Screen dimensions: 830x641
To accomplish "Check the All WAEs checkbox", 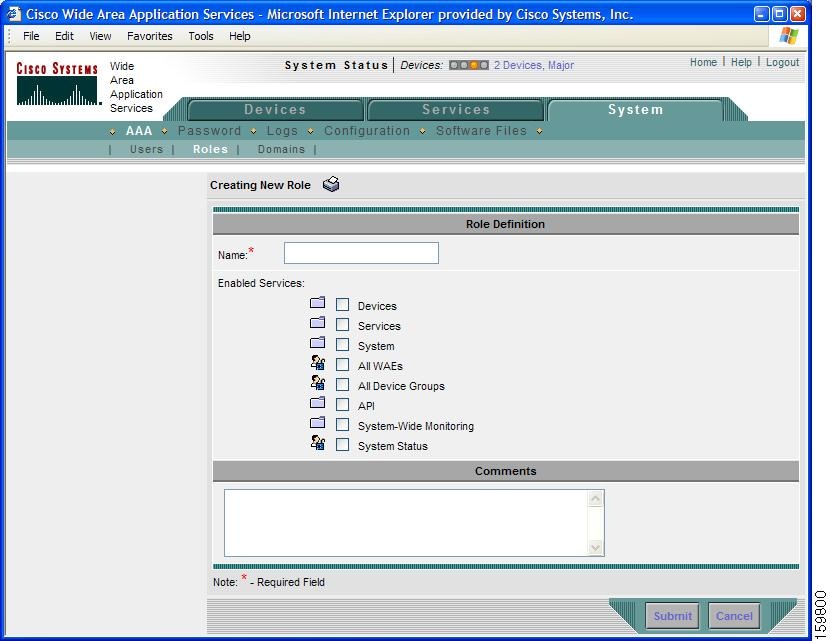I will (342, 365).
